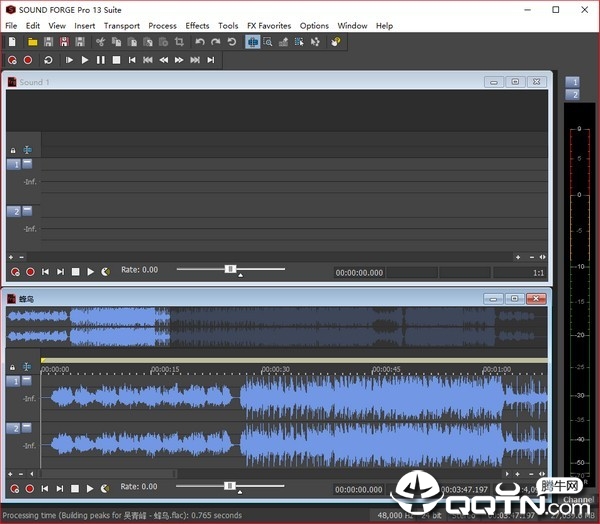
Task: Zoom in time in Sound 1 window
Action: point(518,257)
